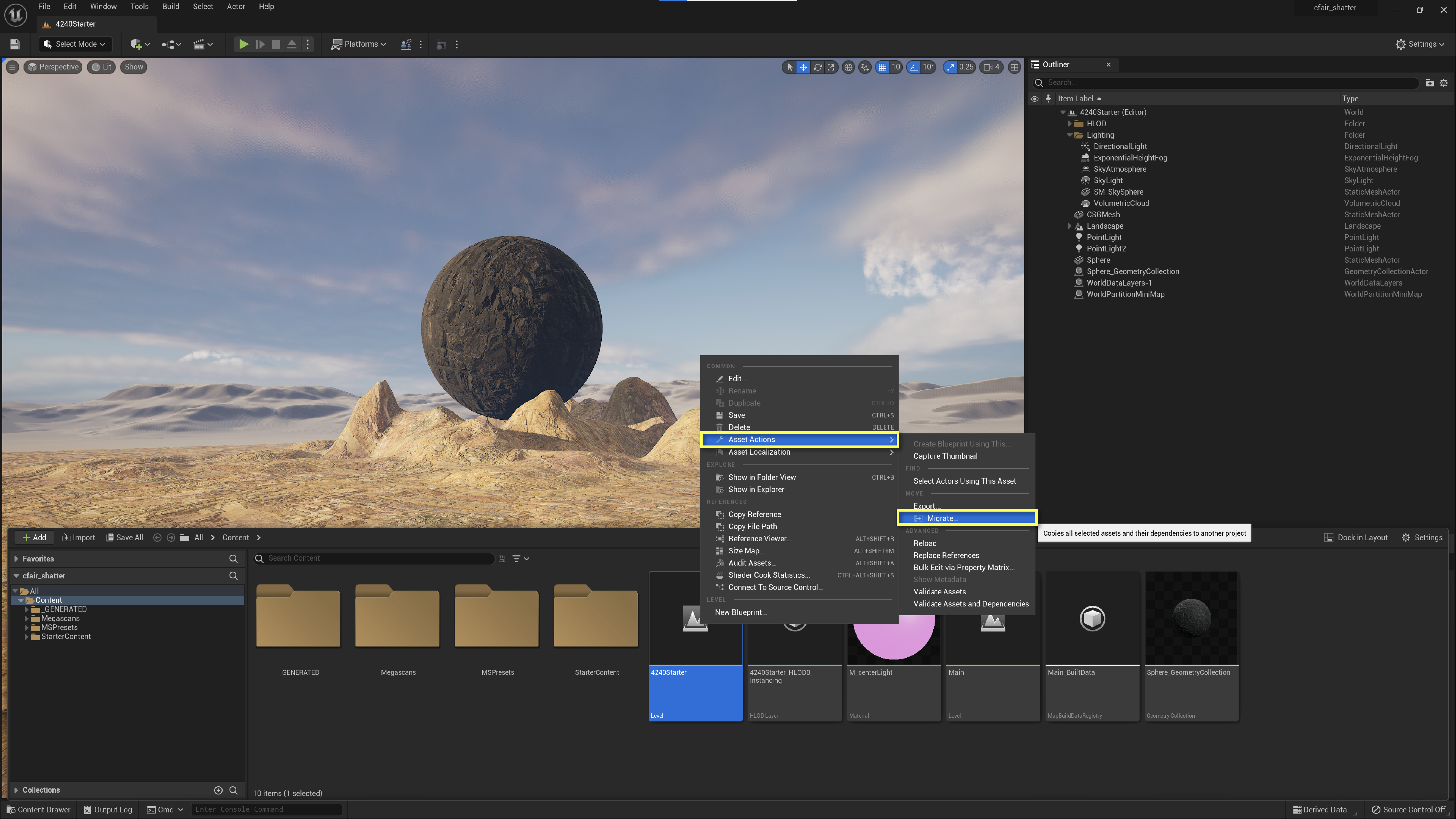Viewport: 1456px width, 819px height.
Task: Toggle world/local coordinate system icon
Action: (848, 67)
